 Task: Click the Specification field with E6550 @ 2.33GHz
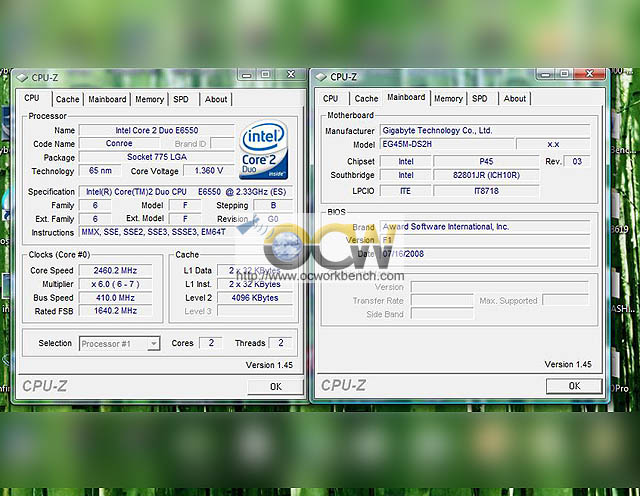[x=186, y=192]
